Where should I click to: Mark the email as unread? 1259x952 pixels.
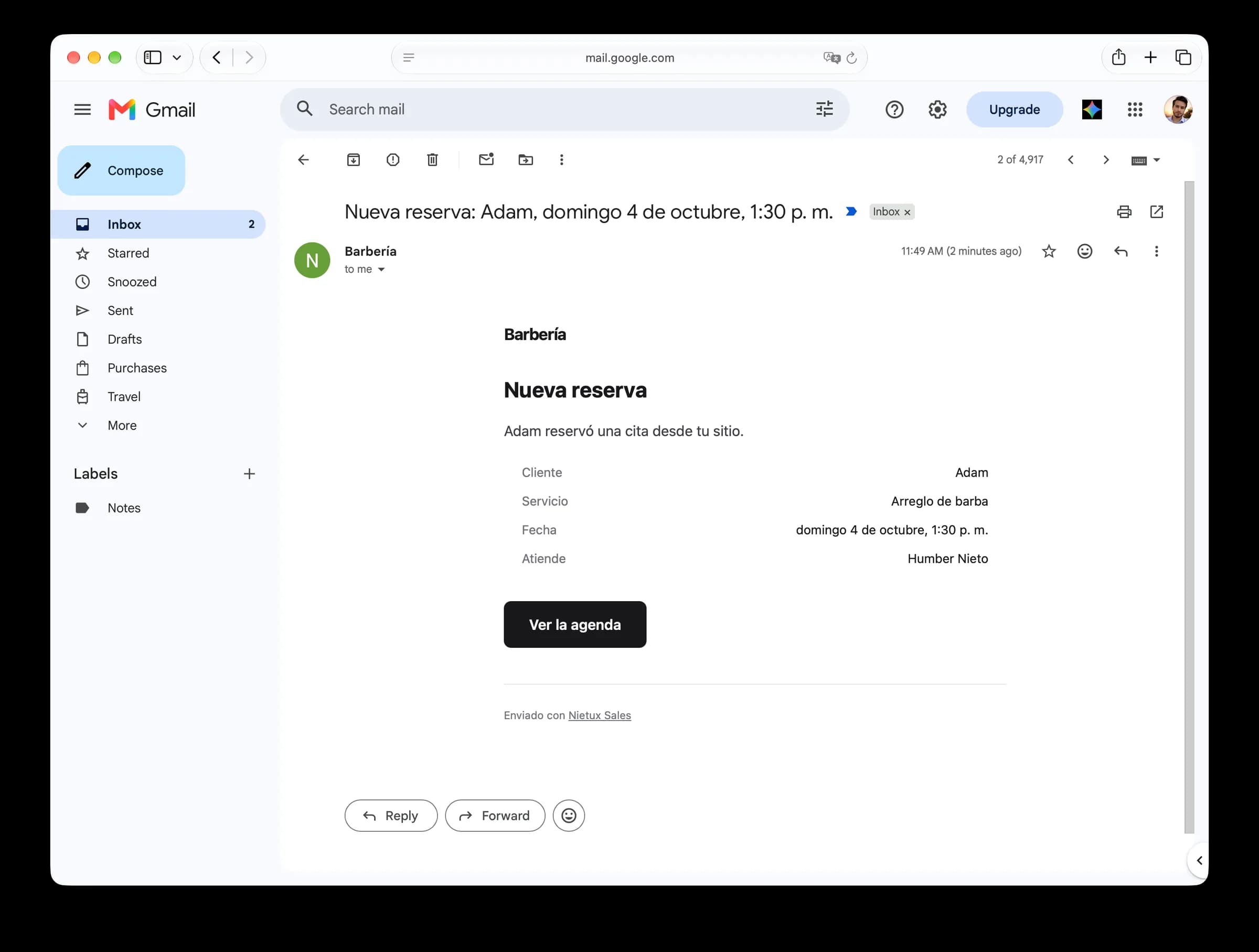pos(486,159)
